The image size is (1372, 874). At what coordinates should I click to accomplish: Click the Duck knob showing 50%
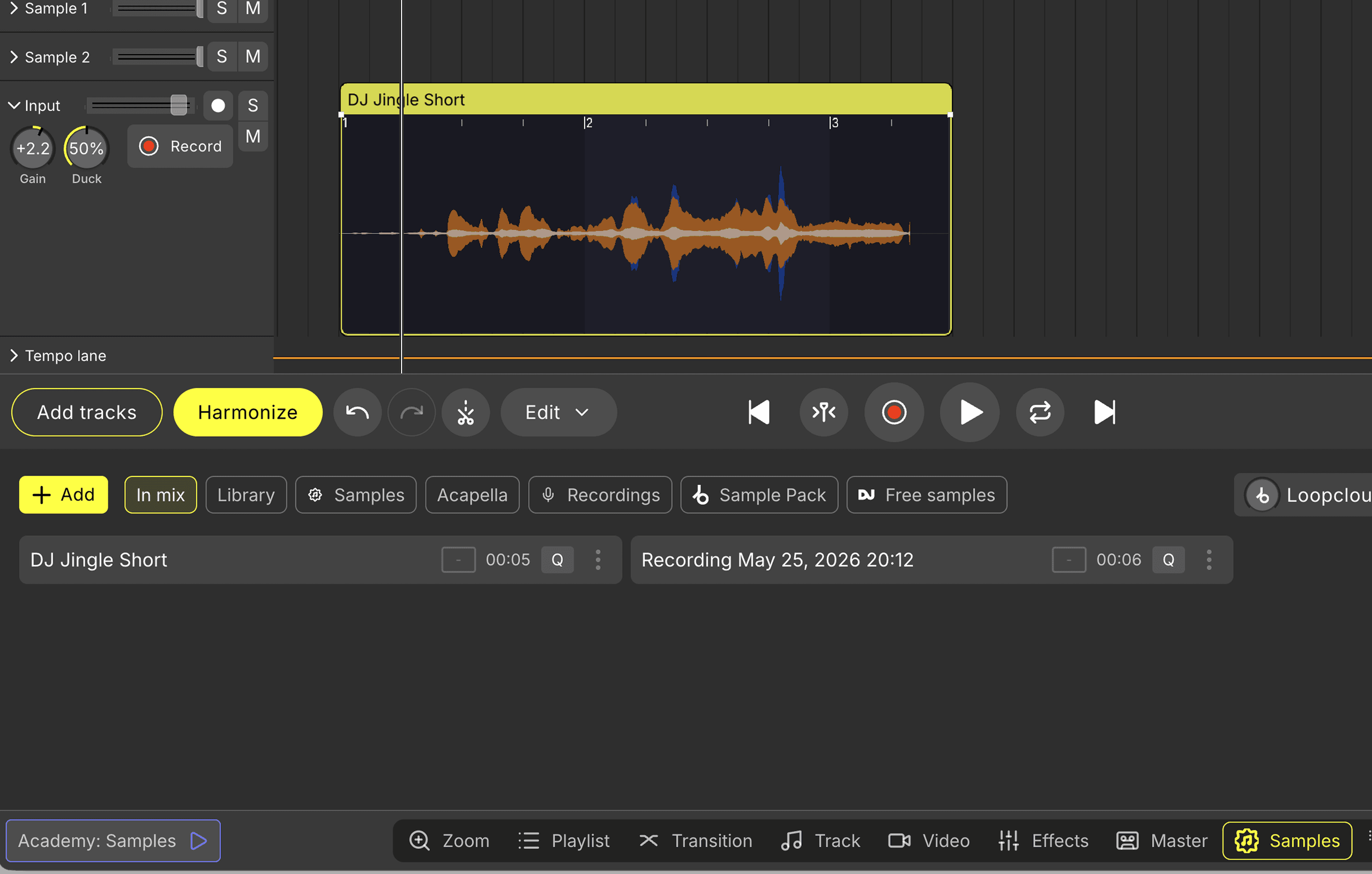[x=87, y=148]
